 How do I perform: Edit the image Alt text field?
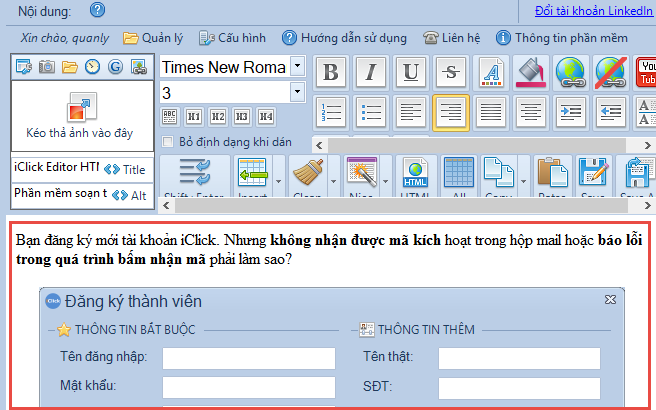coord(61,193)
